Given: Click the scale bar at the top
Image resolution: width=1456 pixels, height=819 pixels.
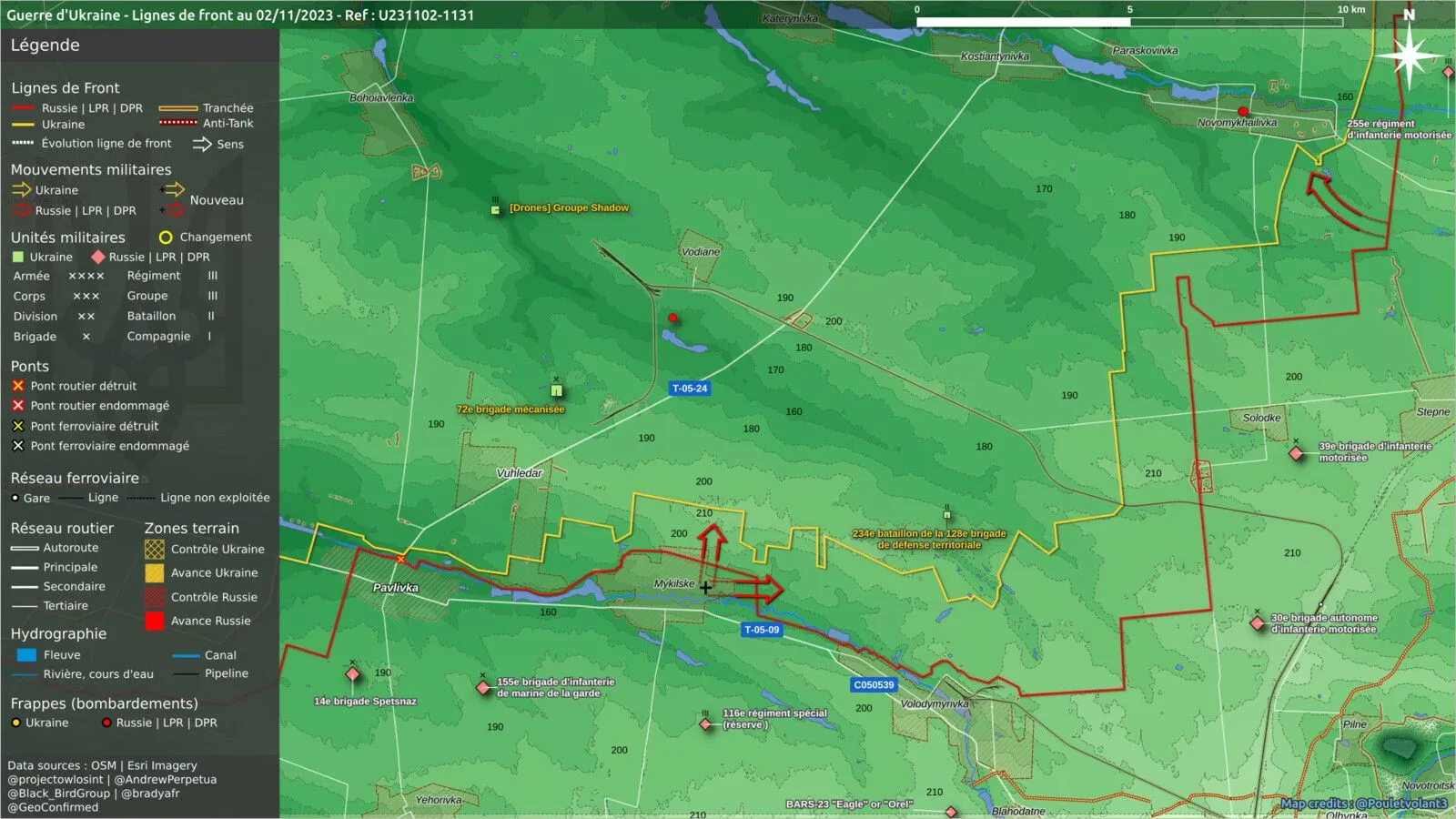Looking at the screenshot, I should [x=1129, y=22].
